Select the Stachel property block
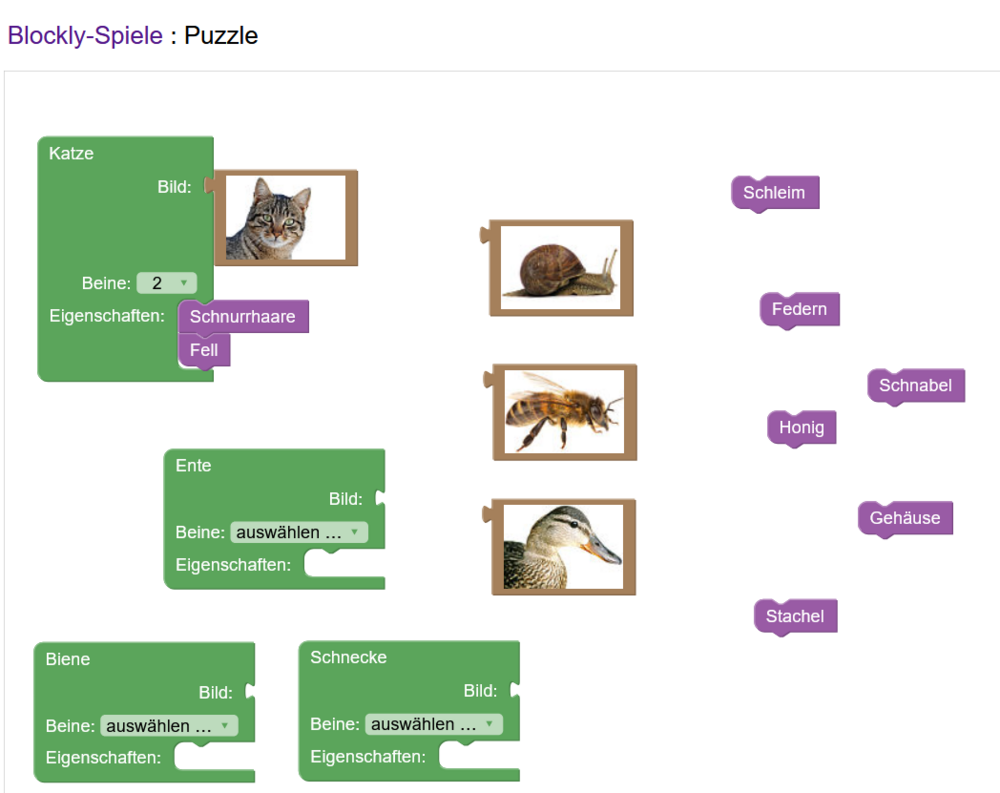Screen dimensions: 1000x793 click(795, 616)
